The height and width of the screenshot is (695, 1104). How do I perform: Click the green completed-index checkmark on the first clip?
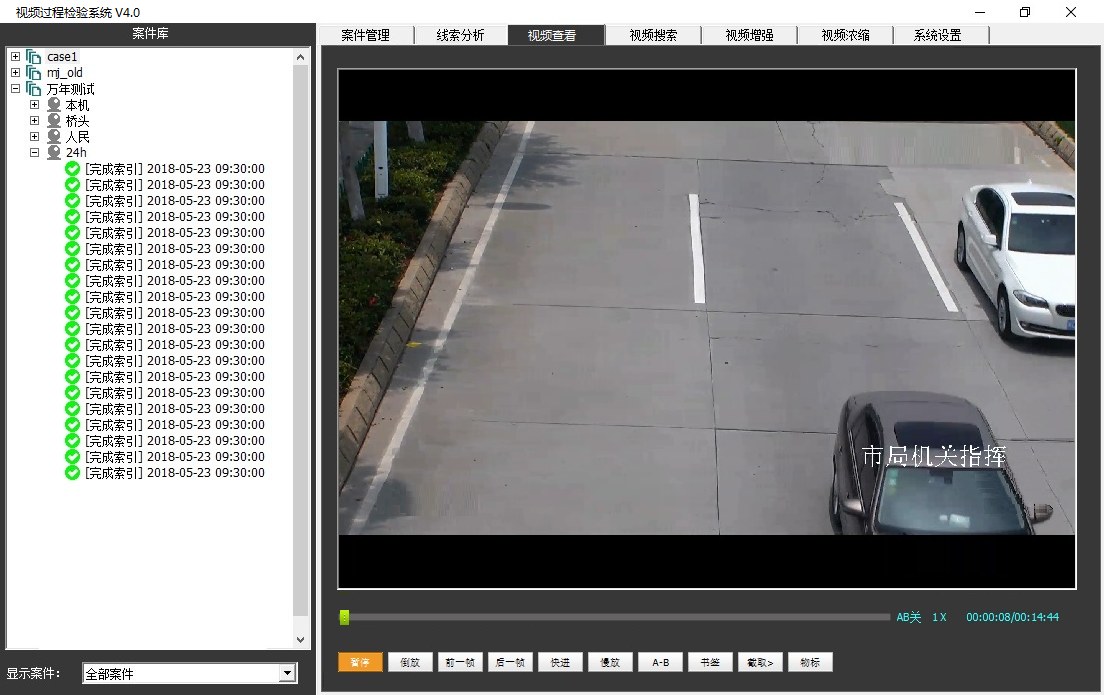(70, 168)
